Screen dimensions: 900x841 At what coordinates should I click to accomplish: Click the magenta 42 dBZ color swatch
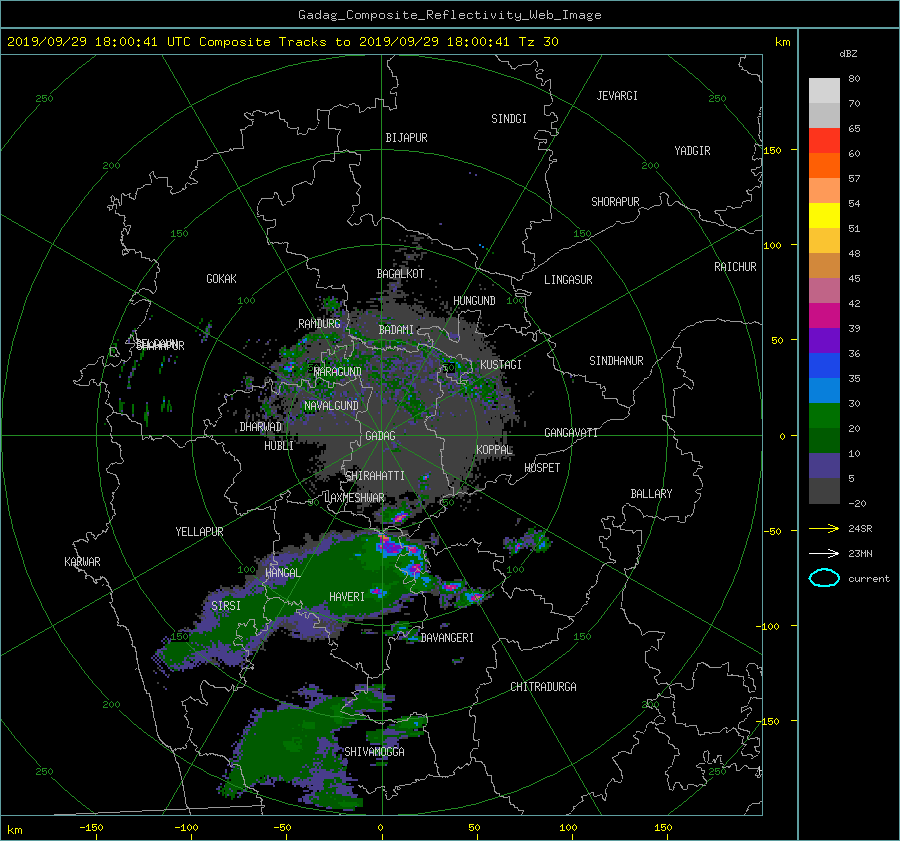click(x=824, y=315)
